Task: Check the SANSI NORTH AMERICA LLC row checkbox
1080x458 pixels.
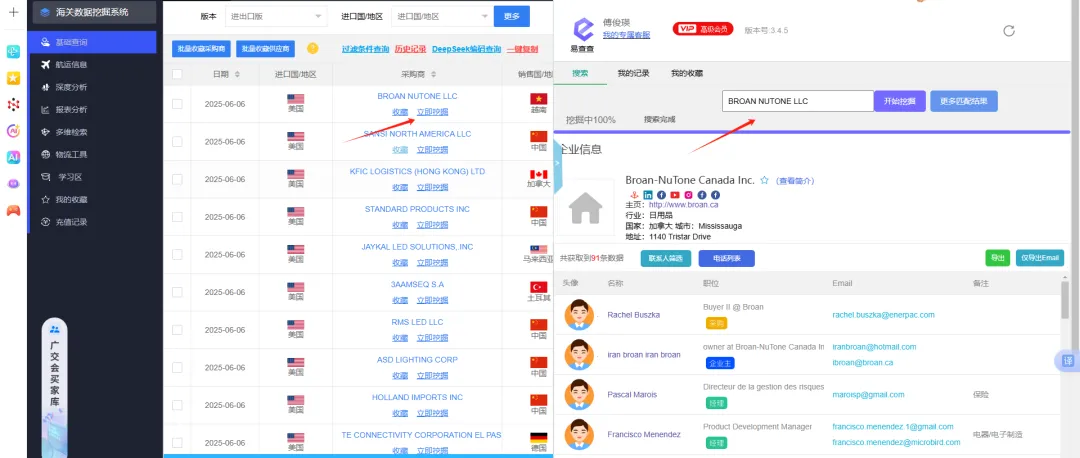Action: click(177, 141)
